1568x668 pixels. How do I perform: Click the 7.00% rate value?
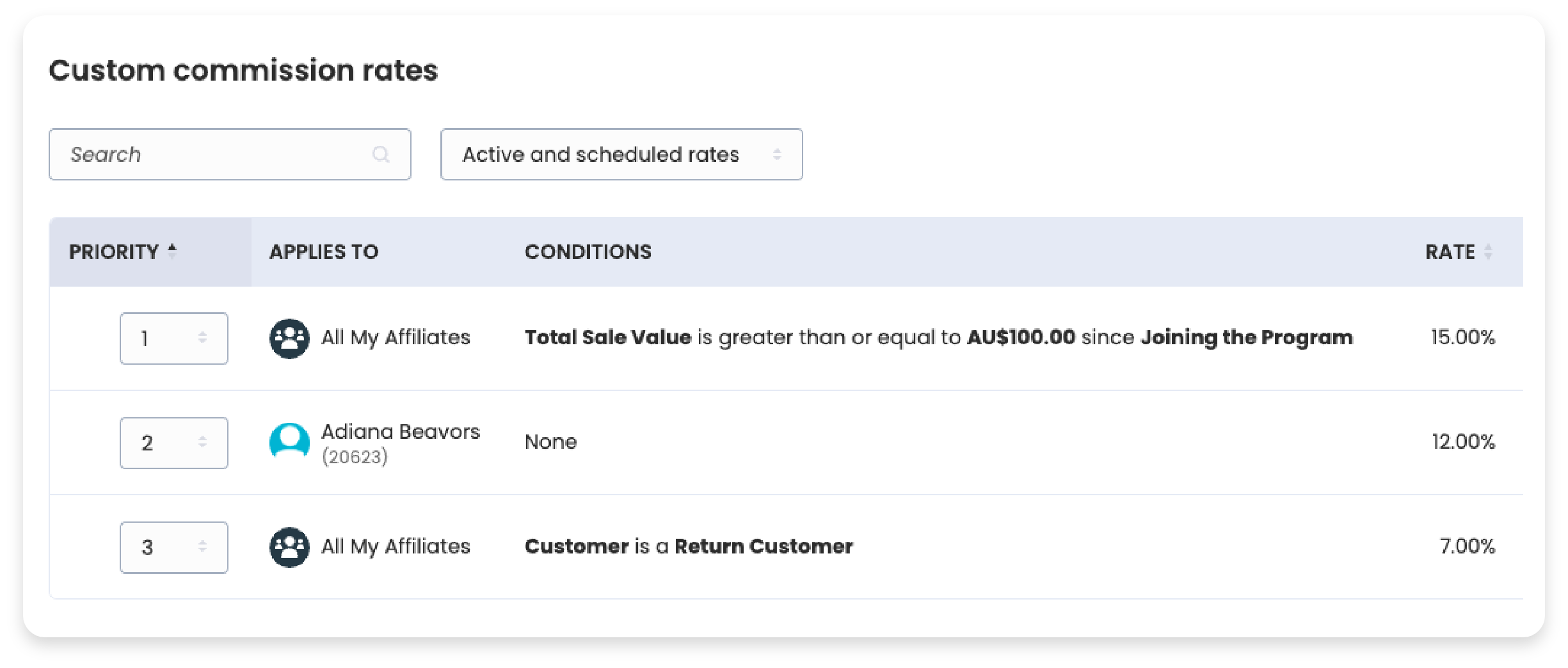click(1467, 546)
